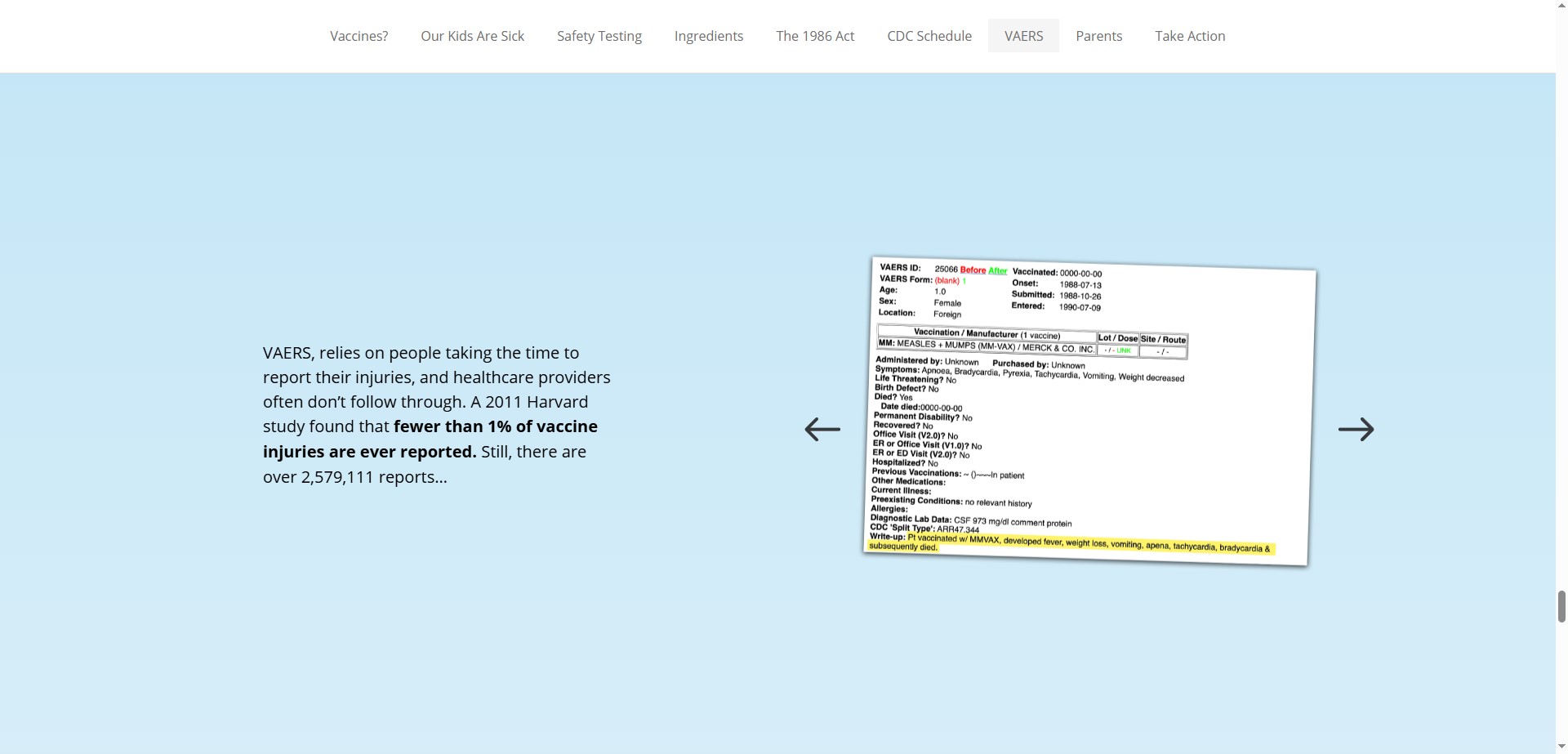This screenshot has height=754, width=1568.
Task: Navigate to The 1986 Act section
Action: click(814, 36)
